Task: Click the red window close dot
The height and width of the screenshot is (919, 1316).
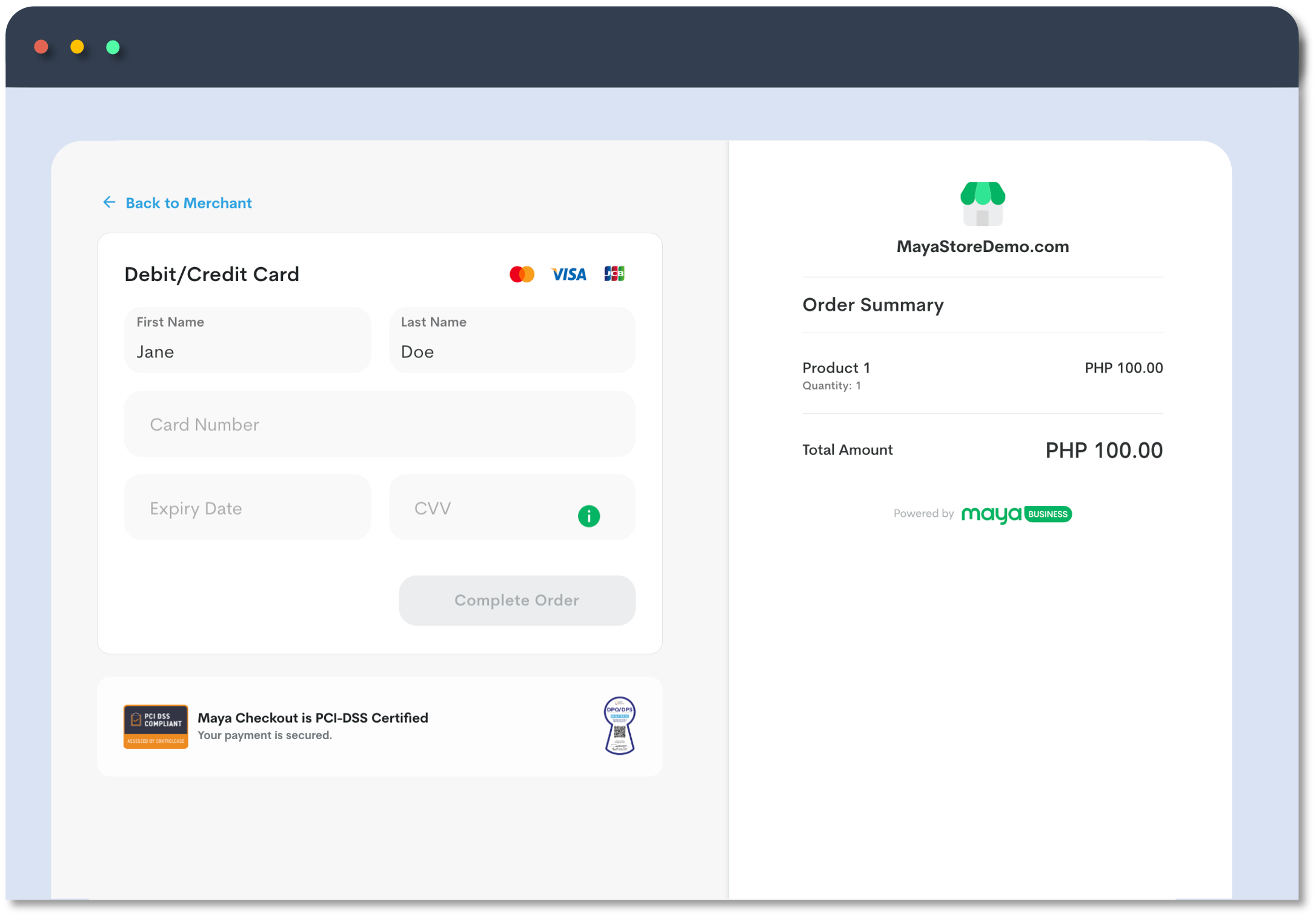Action: pyautogui.click(x=41, y=47)
